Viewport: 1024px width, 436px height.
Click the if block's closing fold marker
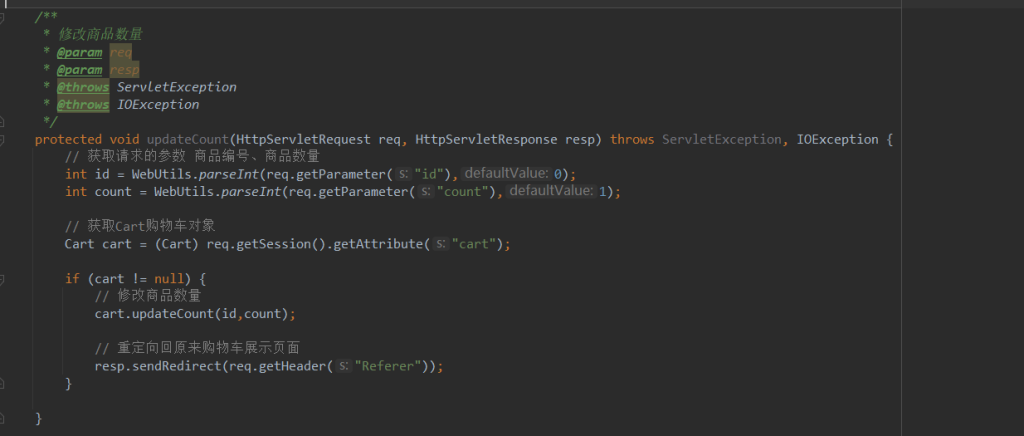pos(3,383)
